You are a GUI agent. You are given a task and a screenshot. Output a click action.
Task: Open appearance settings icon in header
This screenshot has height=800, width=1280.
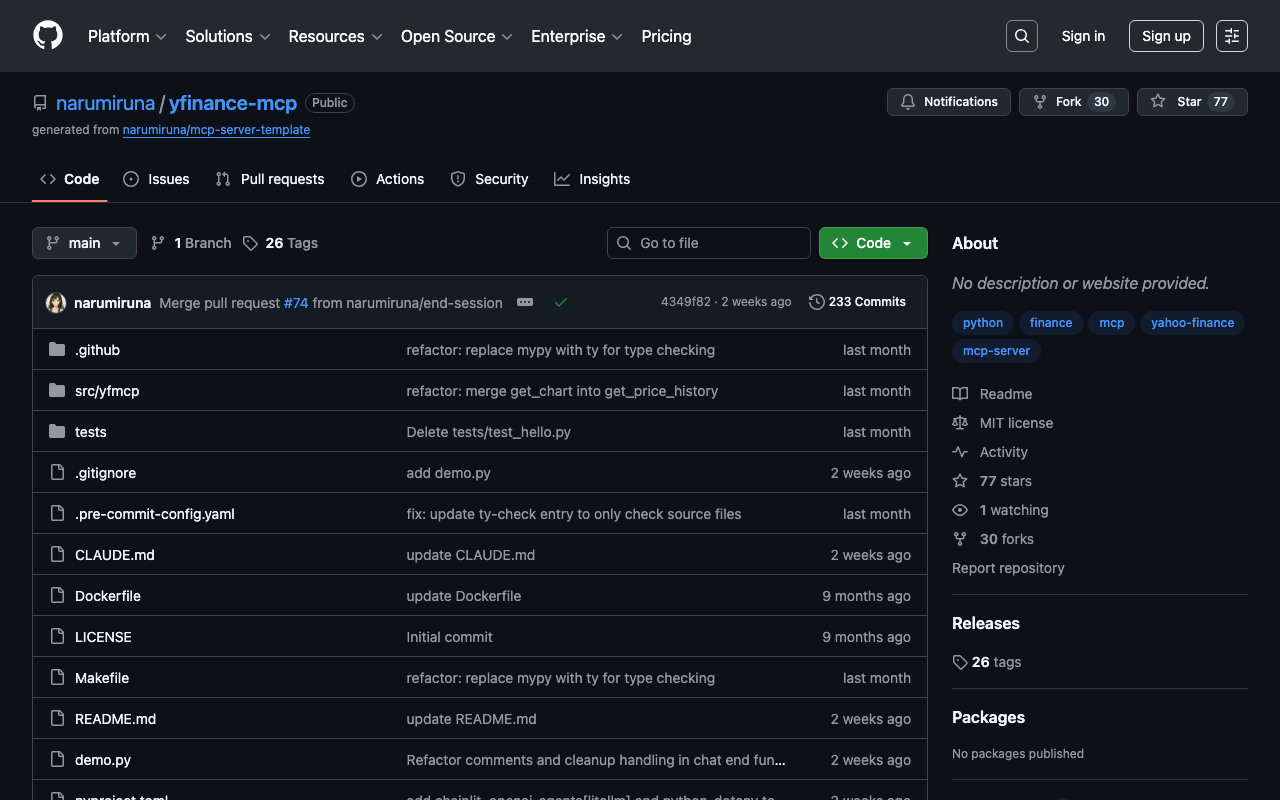pyautogui.click(x=1231, y=36)
